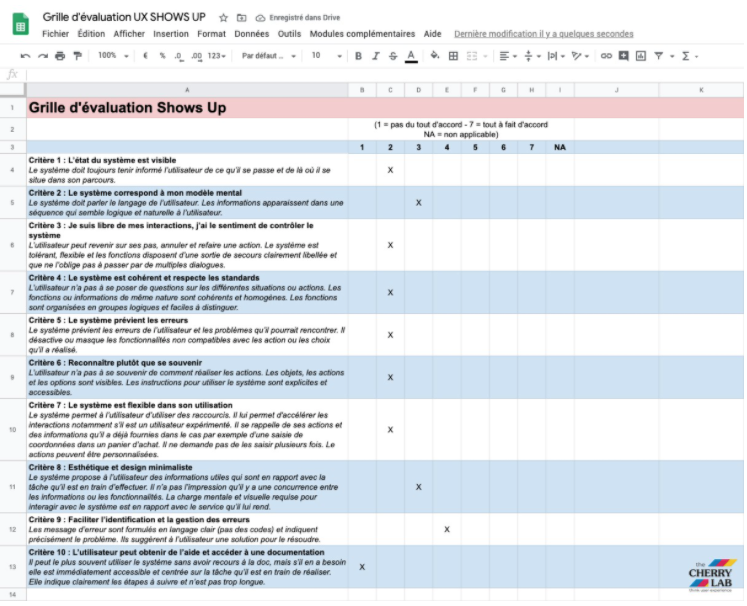Select column A header
This screenshot has width=747, height=606.
[187, 90]
